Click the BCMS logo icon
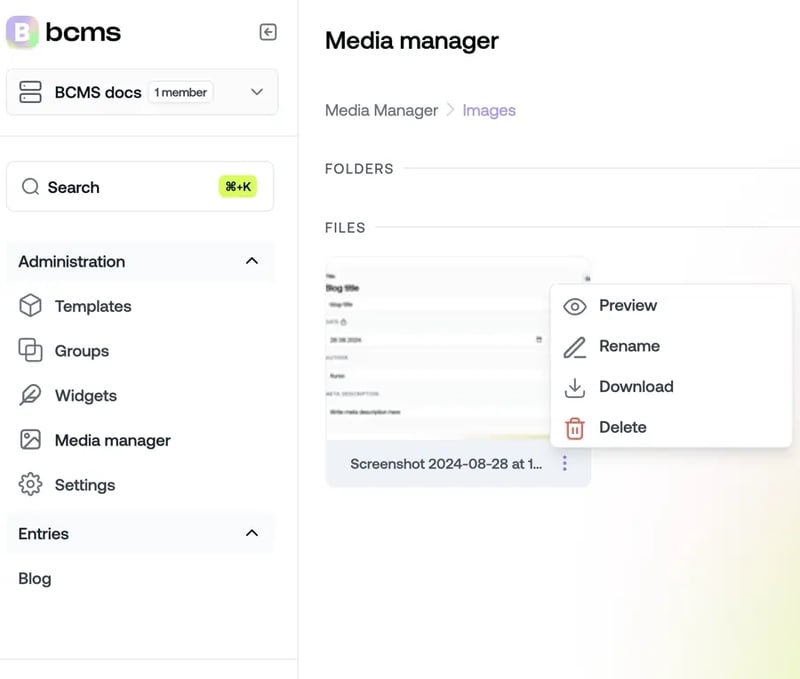 point(22,32)
